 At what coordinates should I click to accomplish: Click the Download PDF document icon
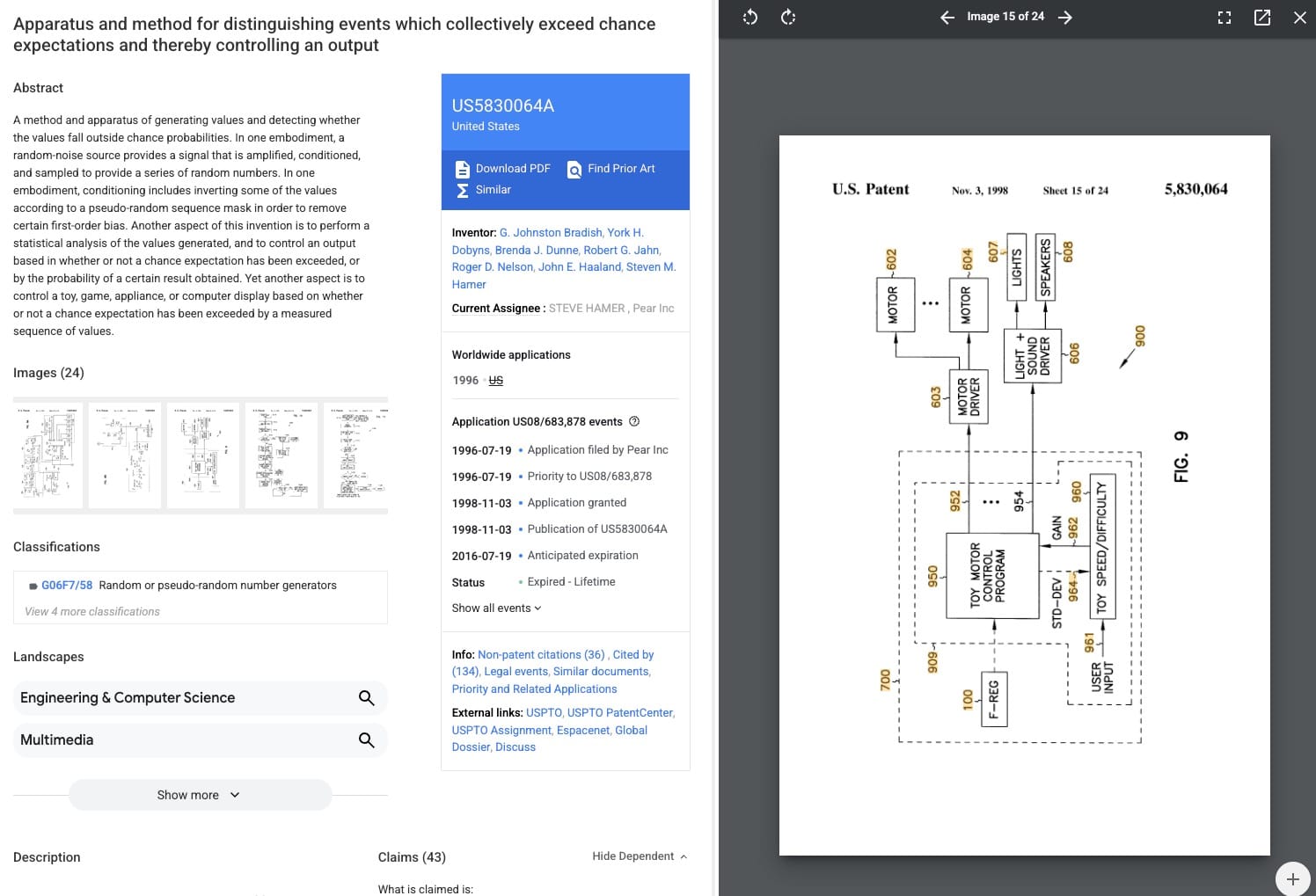462,169
